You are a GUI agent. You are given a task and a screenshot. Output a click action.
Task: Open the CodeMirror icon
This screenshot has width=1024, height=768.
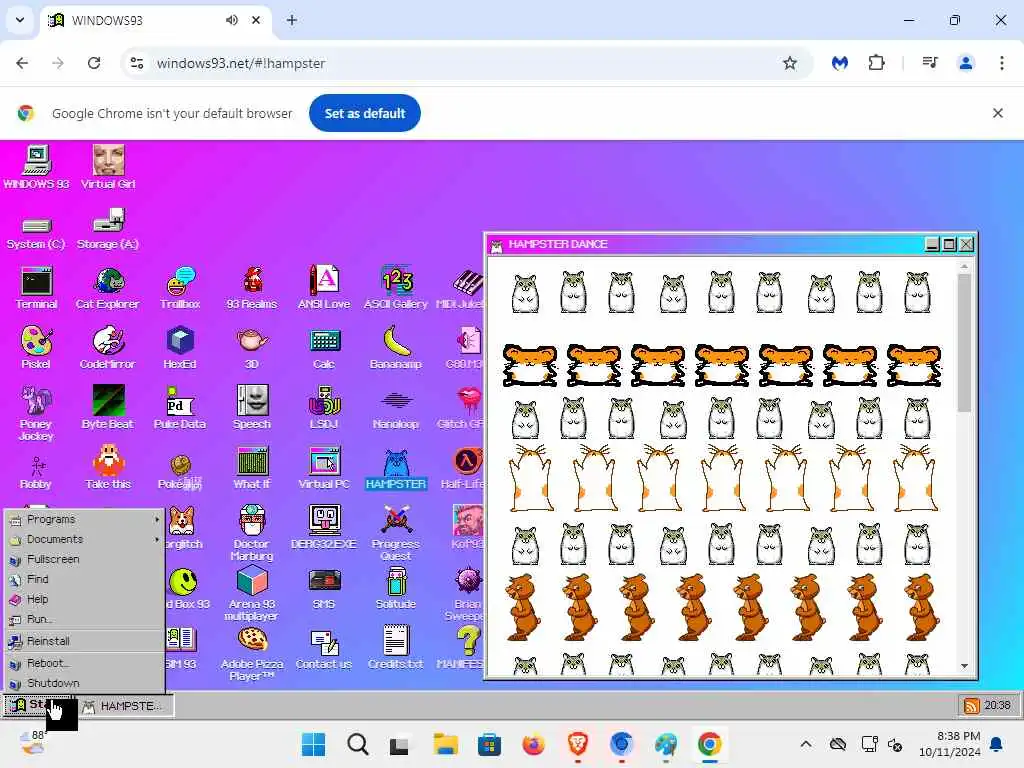(108, 347)
